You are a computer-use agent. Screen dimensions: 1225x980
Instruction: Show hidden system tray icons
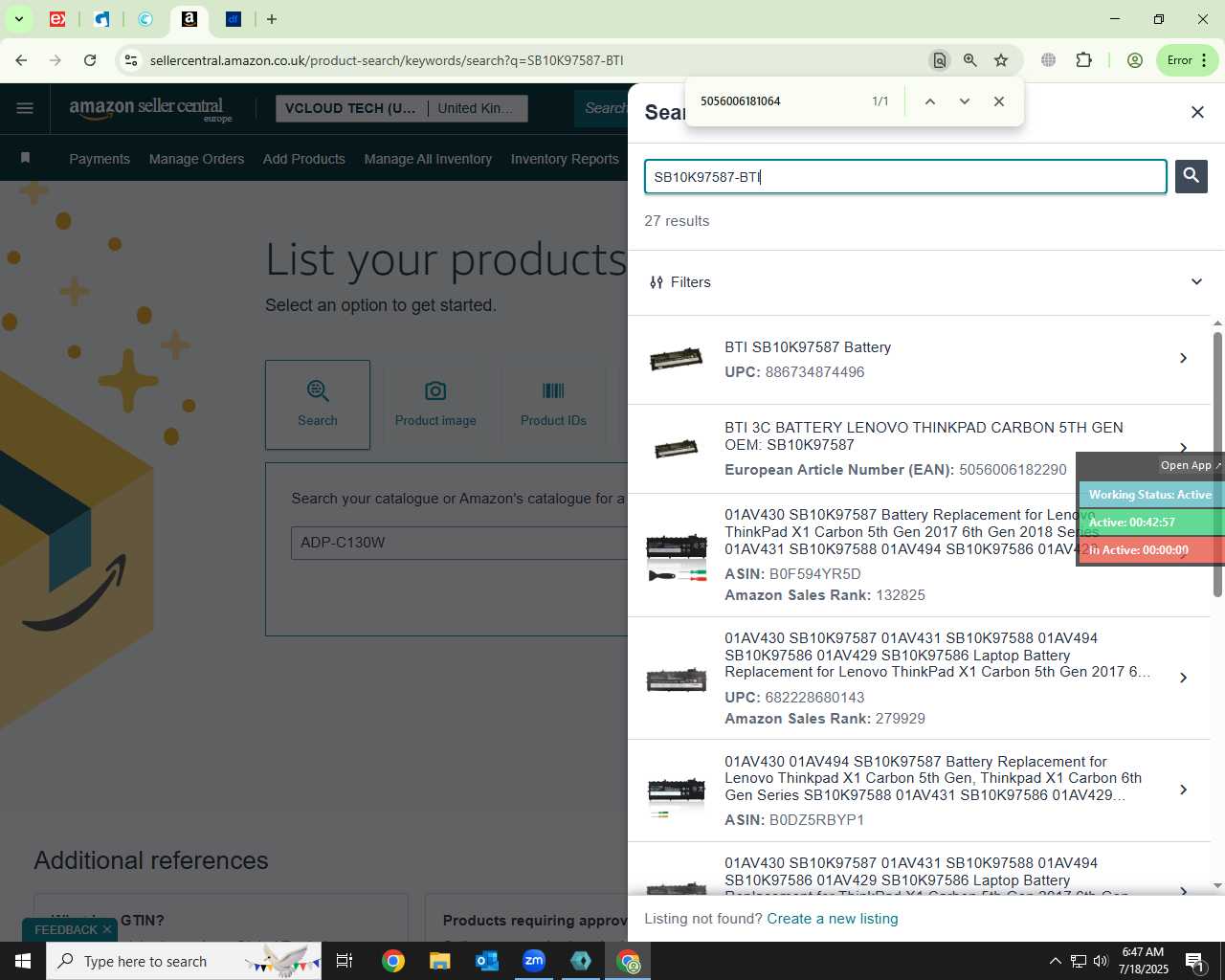pos(1055,961)
